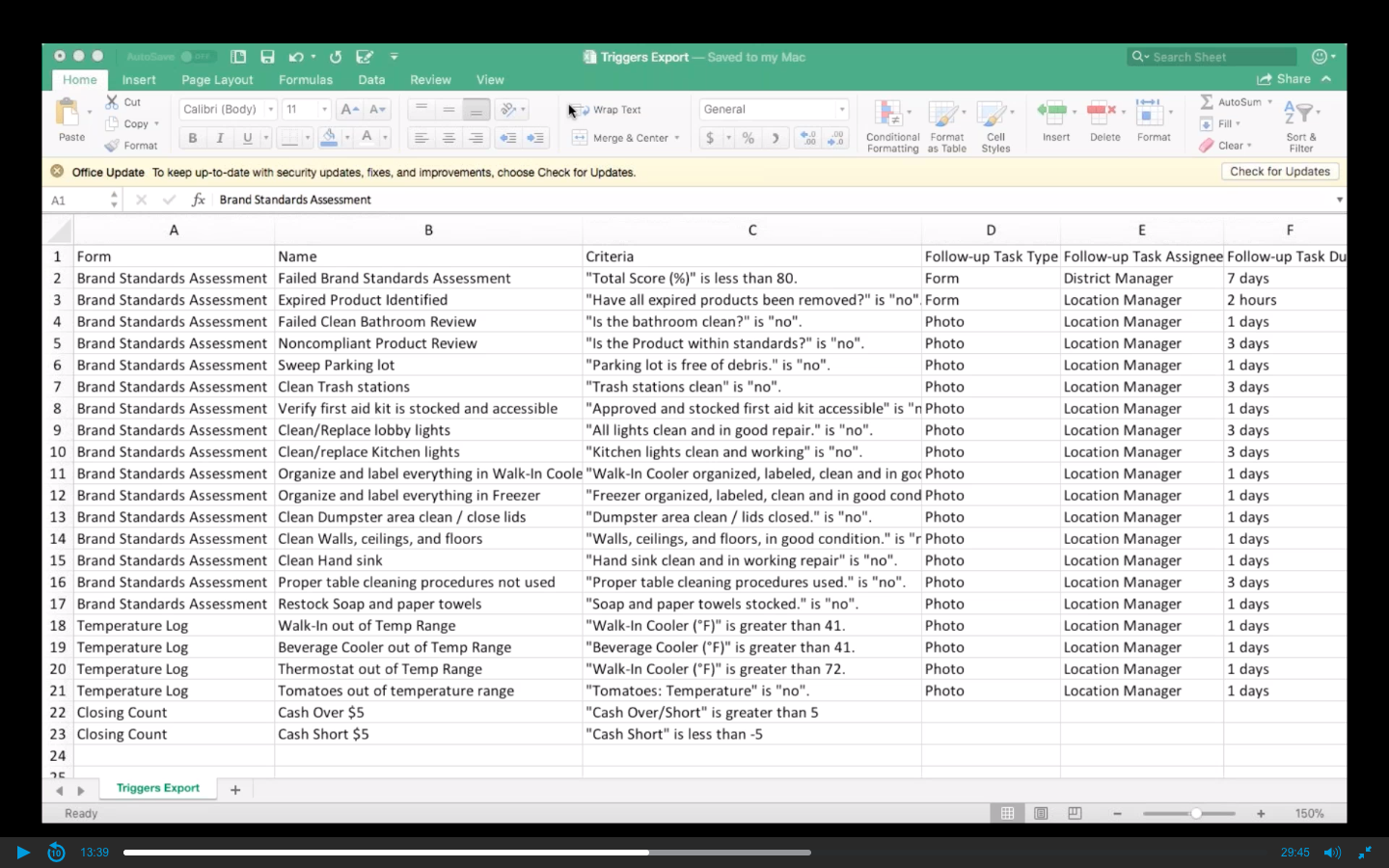Viewport: 1389px width, 868px height.
Task: Click Check for Updates
Action: point(1280,172)
